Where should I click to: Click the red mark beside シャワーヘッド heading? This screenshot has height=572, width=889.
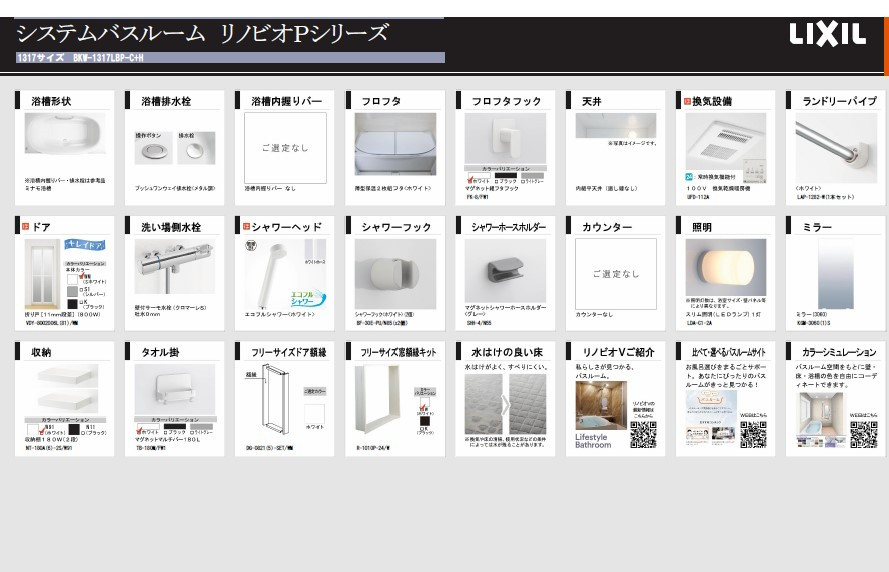[x=245, y=227]
